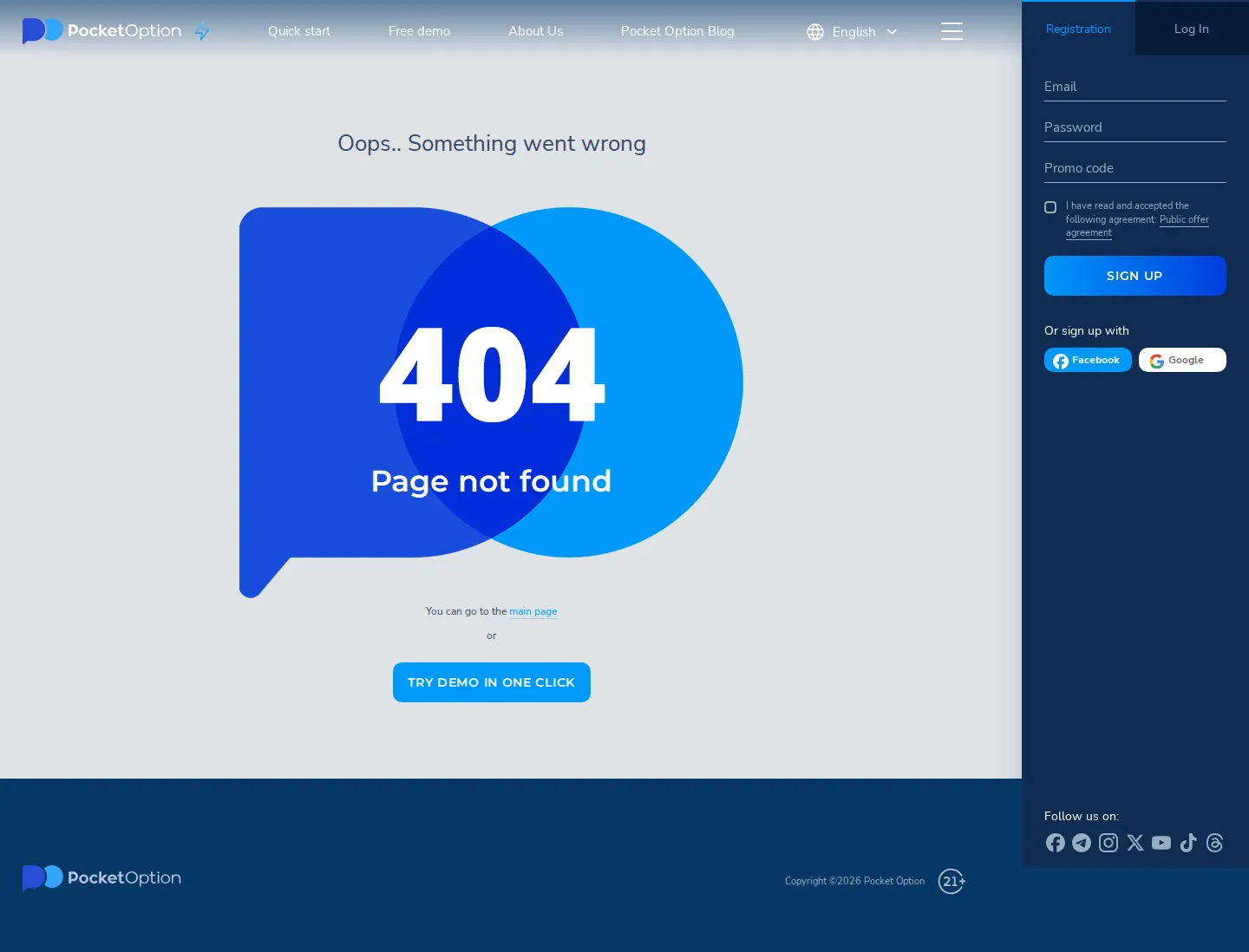Open the hamburger menu icon
Viewport: 1249px width, 952px height.
pyautogui.click(x=951, y=31)
